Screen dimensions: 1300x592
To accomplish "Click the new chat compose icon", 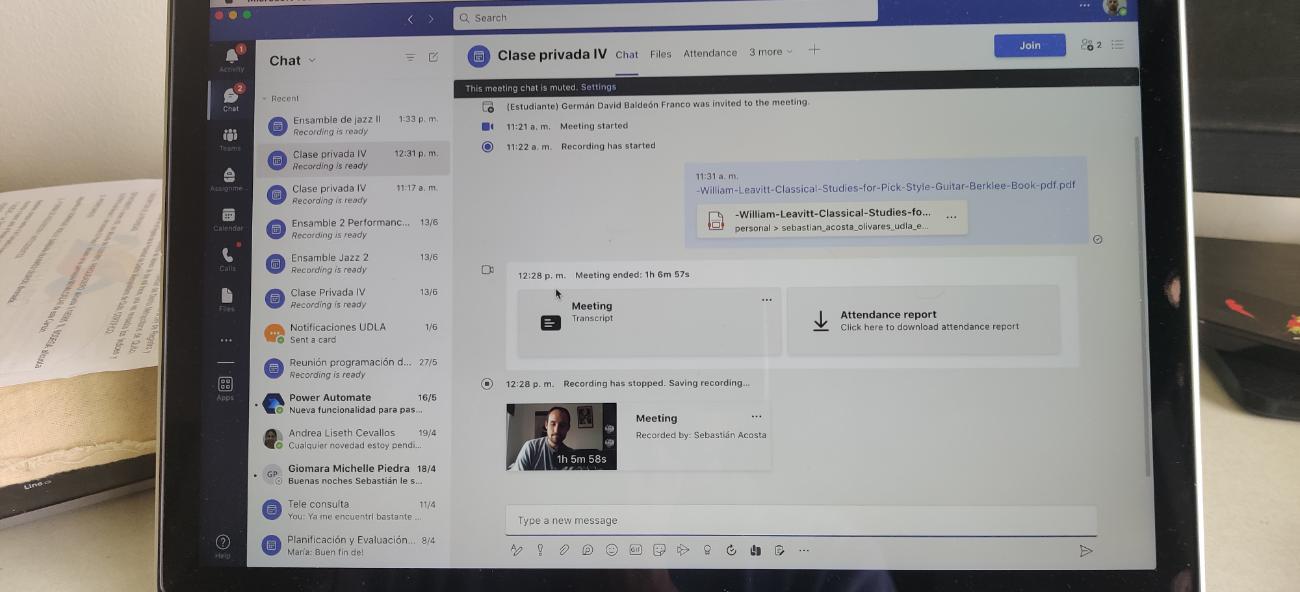I will 433,58.
